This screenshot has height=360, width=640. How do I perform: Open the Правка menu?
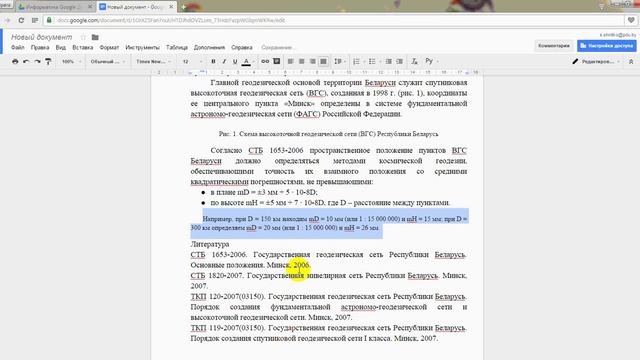(40, 48)
